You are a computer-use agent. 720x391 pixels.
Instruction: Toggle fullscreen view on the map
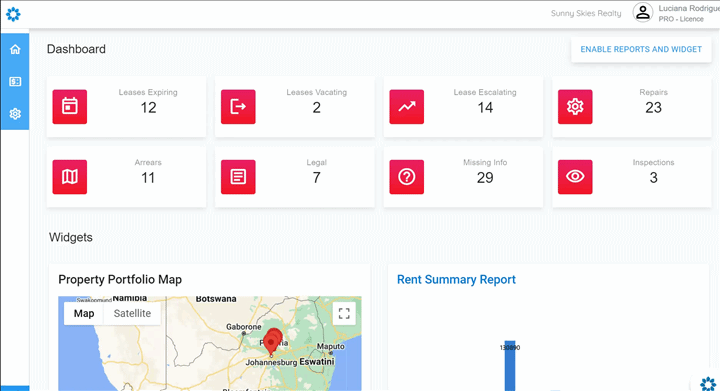coord(344,313)
